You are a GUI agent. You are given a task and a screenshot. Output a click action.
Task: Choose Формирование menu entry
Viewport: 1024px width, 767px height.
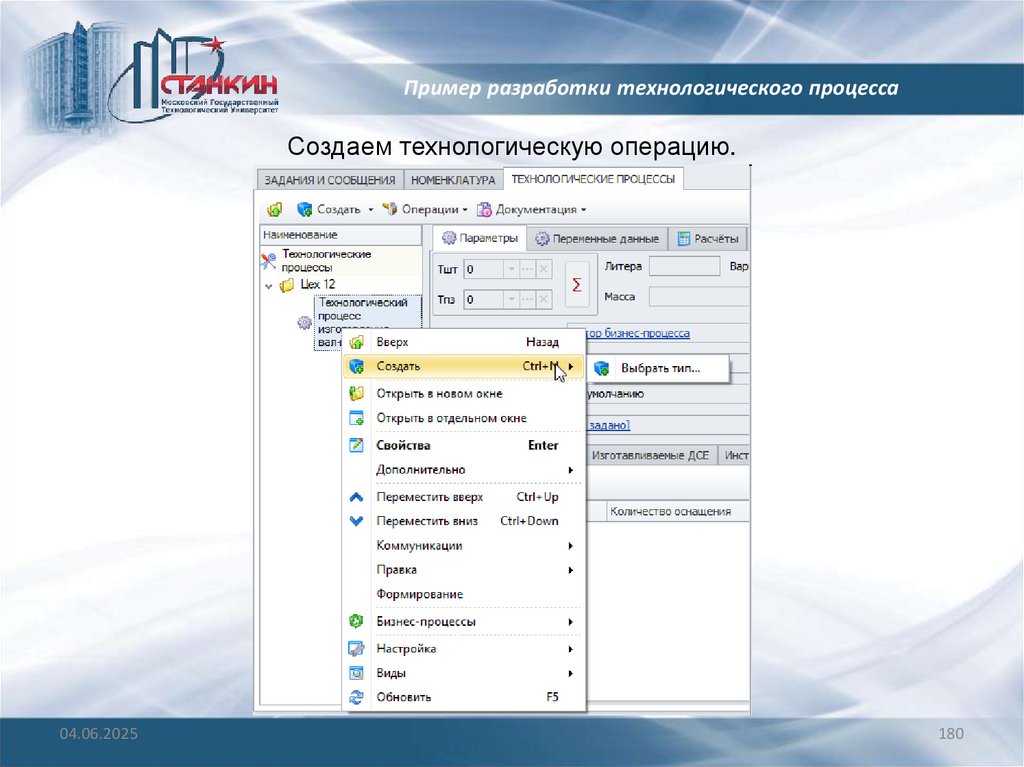click(463, 595)
